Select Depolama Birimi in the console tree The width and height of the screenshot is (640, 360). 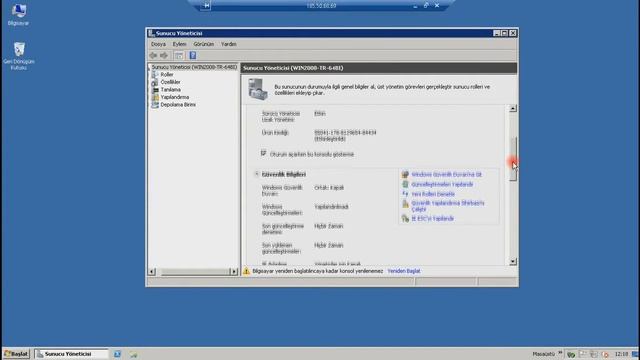click(x=178, y=105)
